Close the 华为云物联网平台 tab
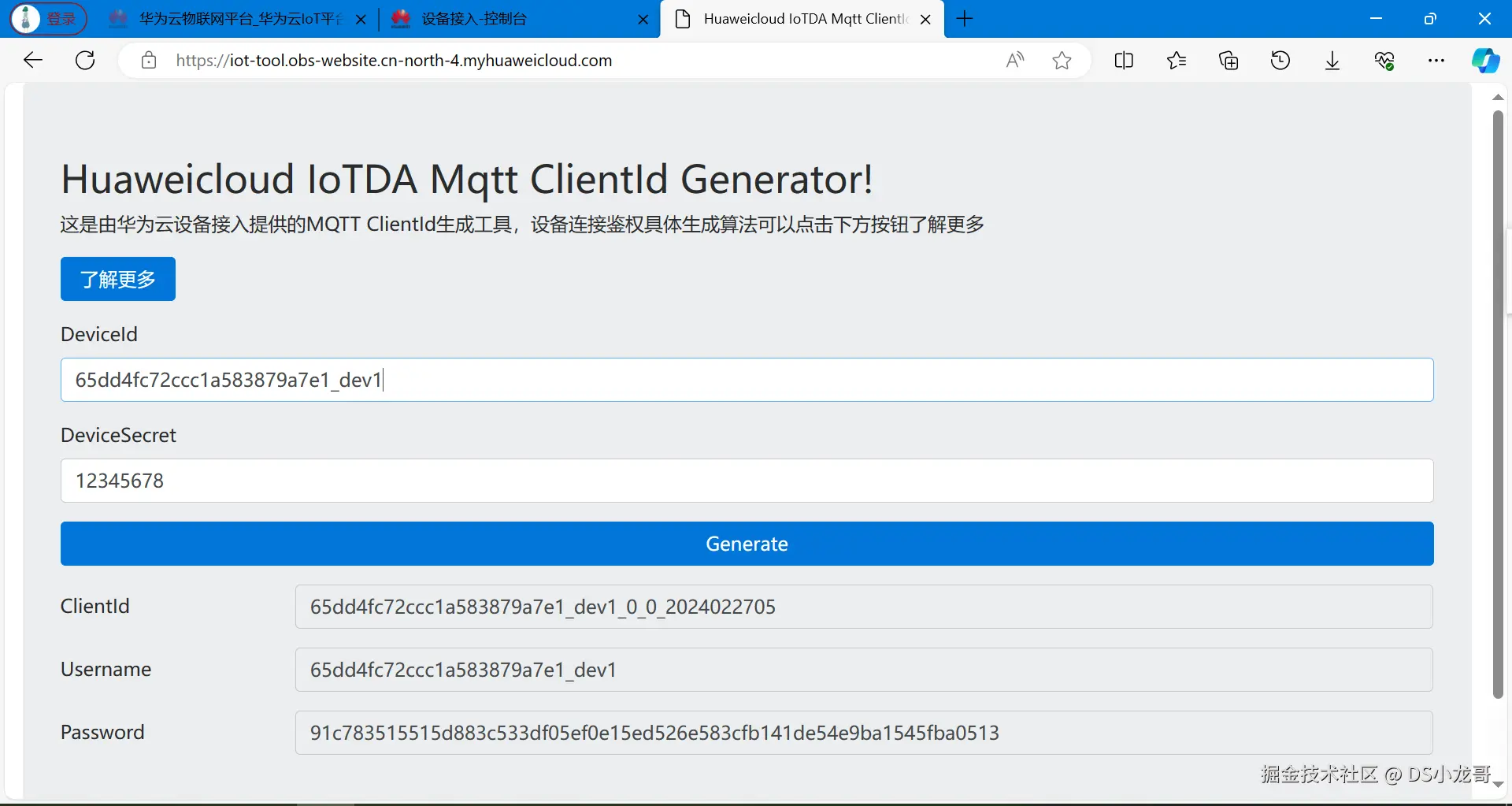This screenshot has height=806, width=1512. pyautogui.click(x=361, y=20)
